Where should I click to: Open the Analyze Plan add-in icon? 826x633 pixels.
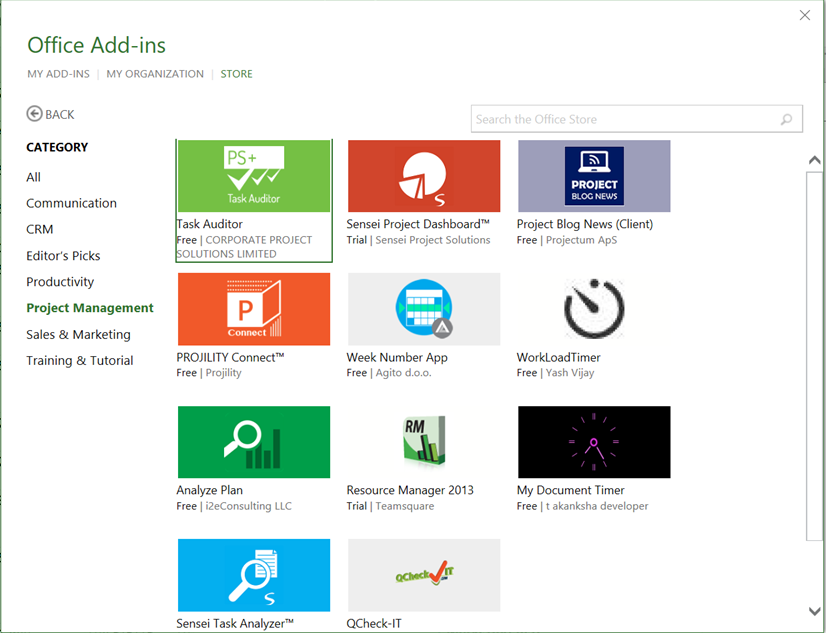[254, 442]
